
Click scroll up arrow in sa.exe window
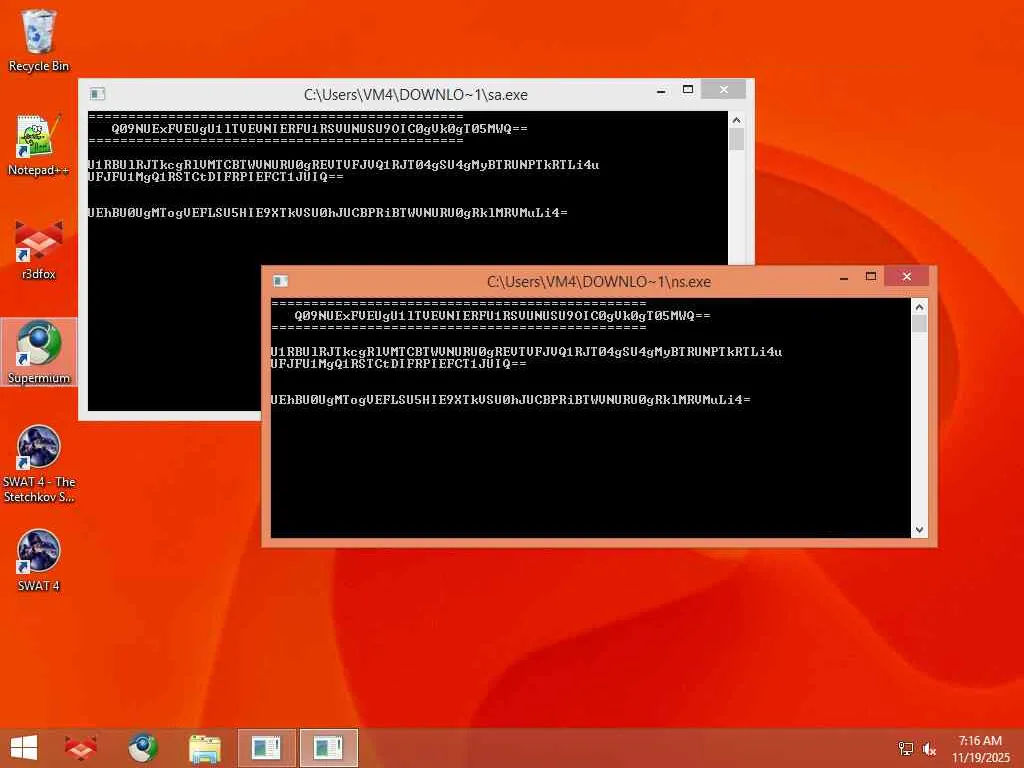[x=737, y=120]
